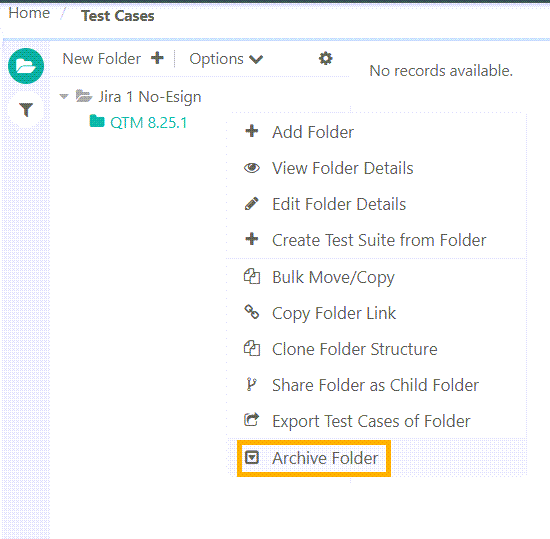The width and height of the screenshot is (550, 539).
Task: Click the pencil icon for Edit Folder Details
Action: pos(252,204)
